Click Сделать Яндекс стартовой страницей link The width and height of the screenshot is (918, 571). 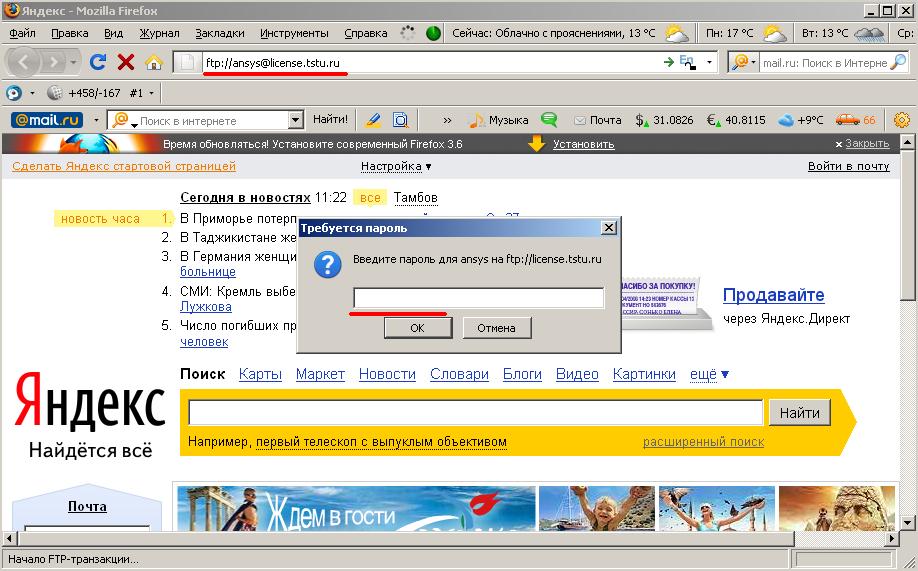point(124,166)
